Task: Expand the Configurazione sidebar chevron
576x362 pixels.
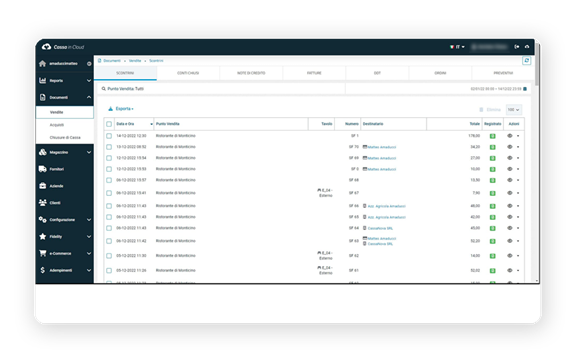Action: point(89,220)
